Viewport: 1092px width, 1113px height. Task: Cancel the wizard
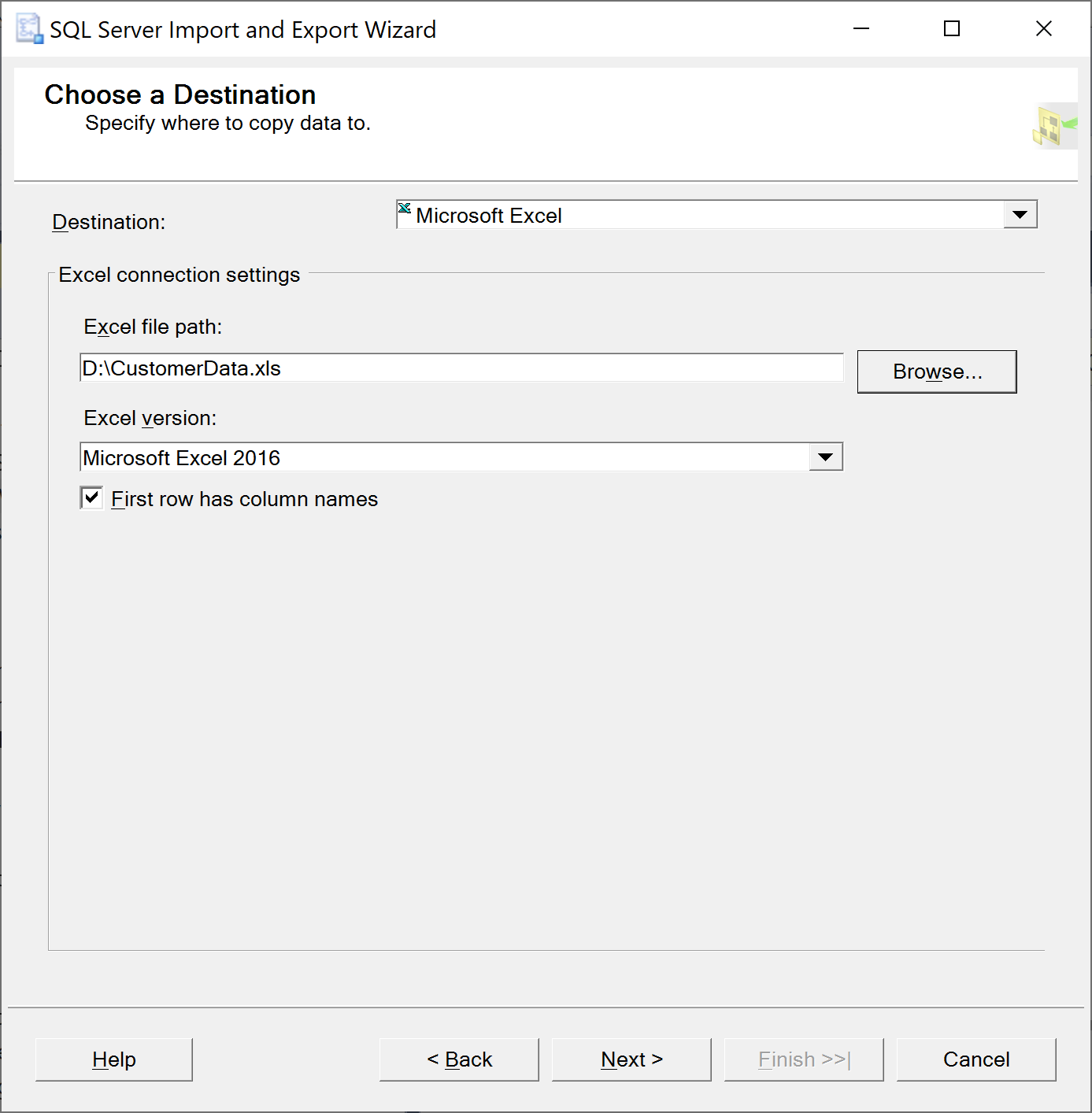(x=976, y=1059)
